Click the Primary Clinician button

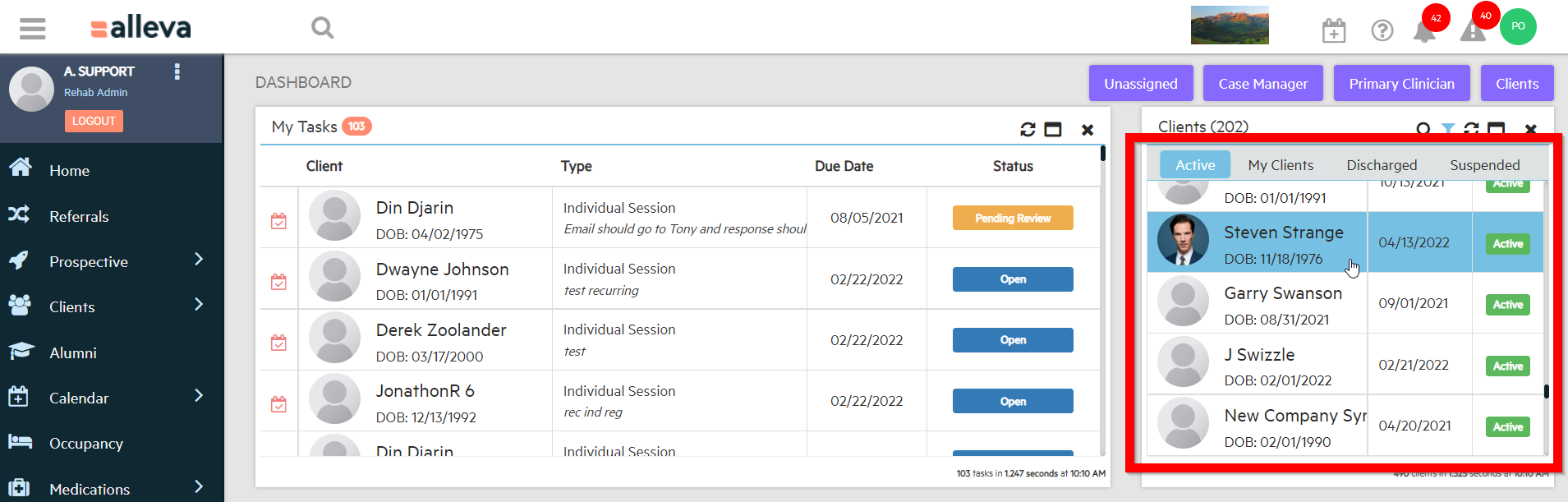click(x=1401, y=84)
